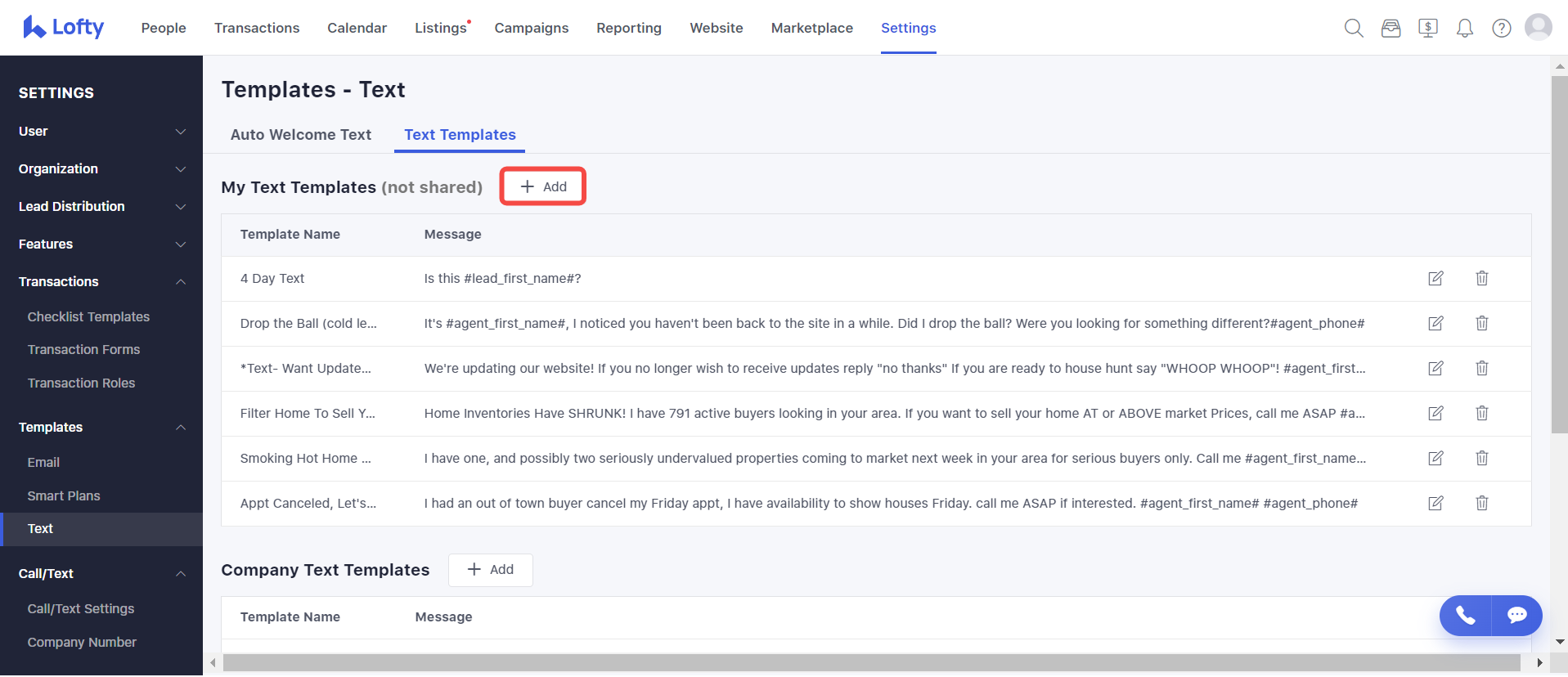
Task: Click the "Drop the Ball (cold le..." name
Action: (x=308, y=323)
